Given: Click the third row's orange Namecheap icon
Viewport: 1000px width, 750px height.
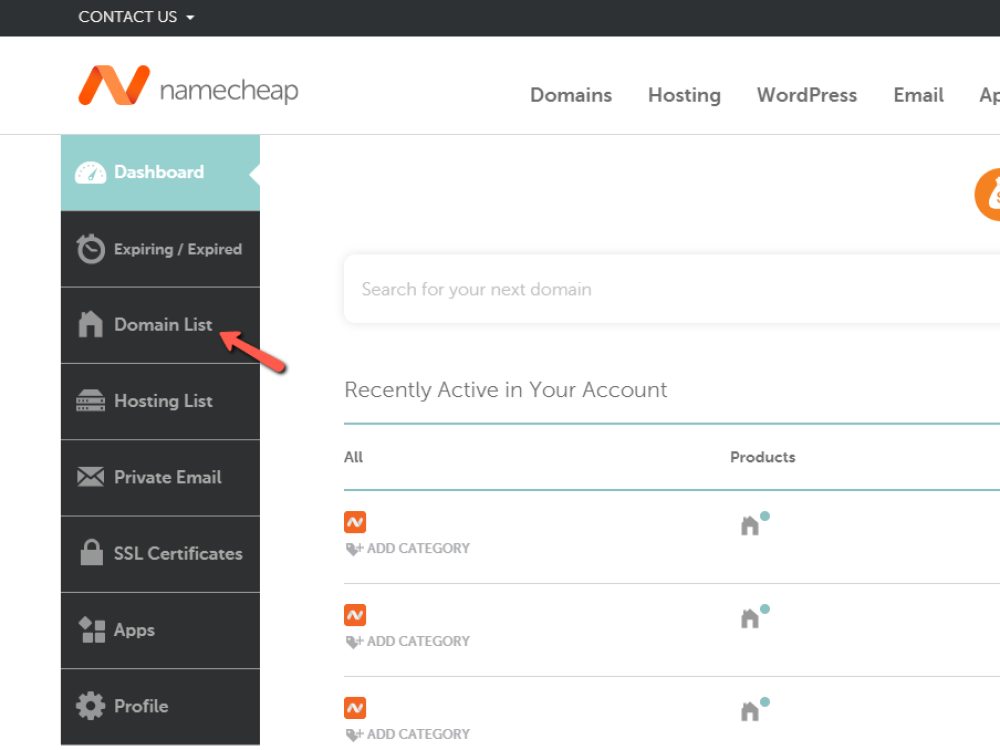Looking at the screenshot, I should [x=355, y=708].
